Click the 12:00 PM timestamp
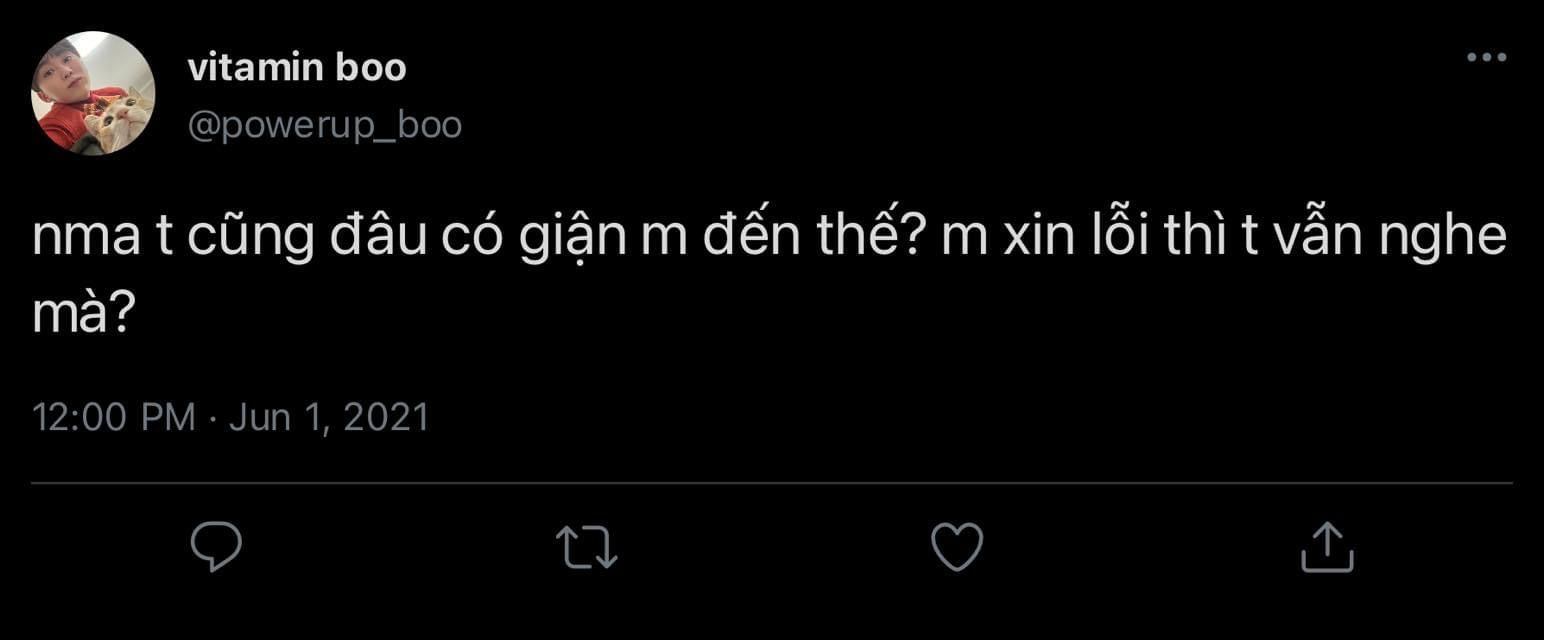Viewport: 1544px width, 640px height. click(114, 416)
